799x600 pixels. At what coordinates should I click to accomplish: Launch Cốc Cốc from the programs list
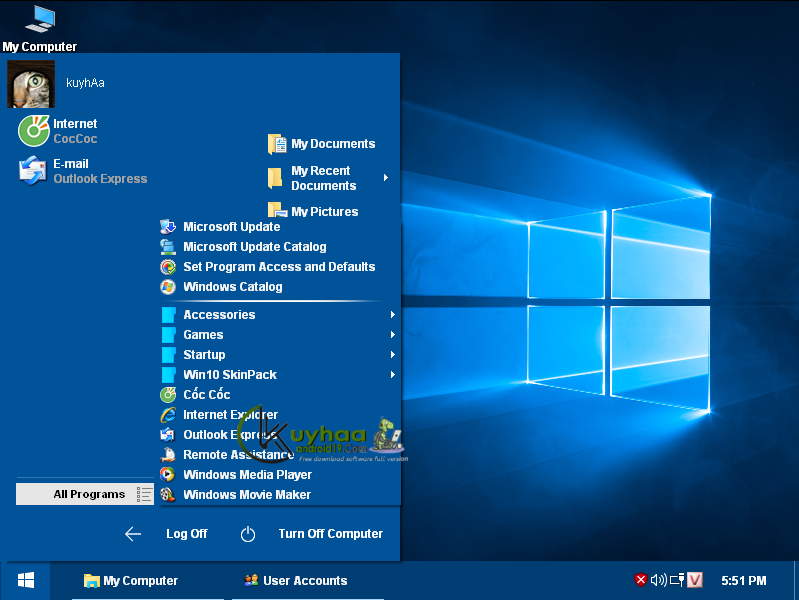coord(206,394)
